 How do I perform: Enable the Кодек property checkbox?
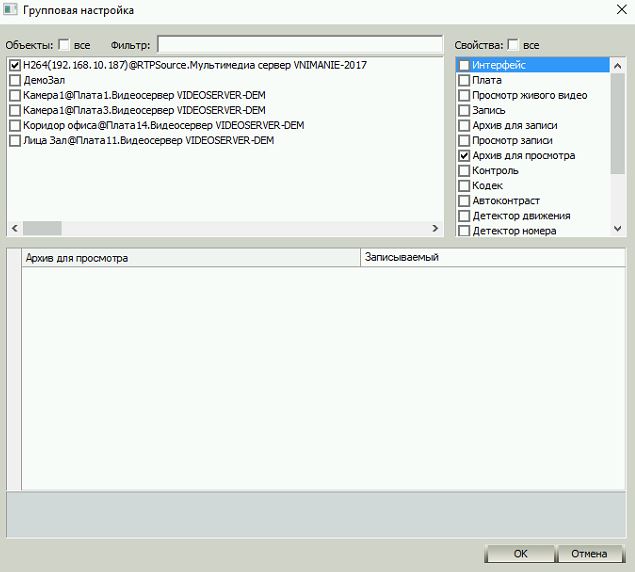point(464,186)
